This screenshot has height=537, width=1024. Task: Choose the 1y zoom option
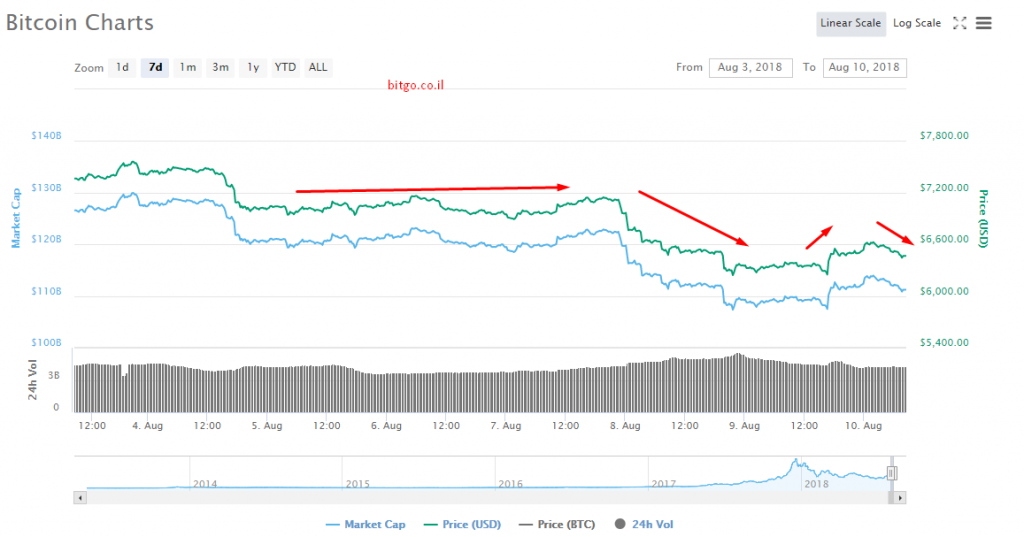tap(253, 68)
